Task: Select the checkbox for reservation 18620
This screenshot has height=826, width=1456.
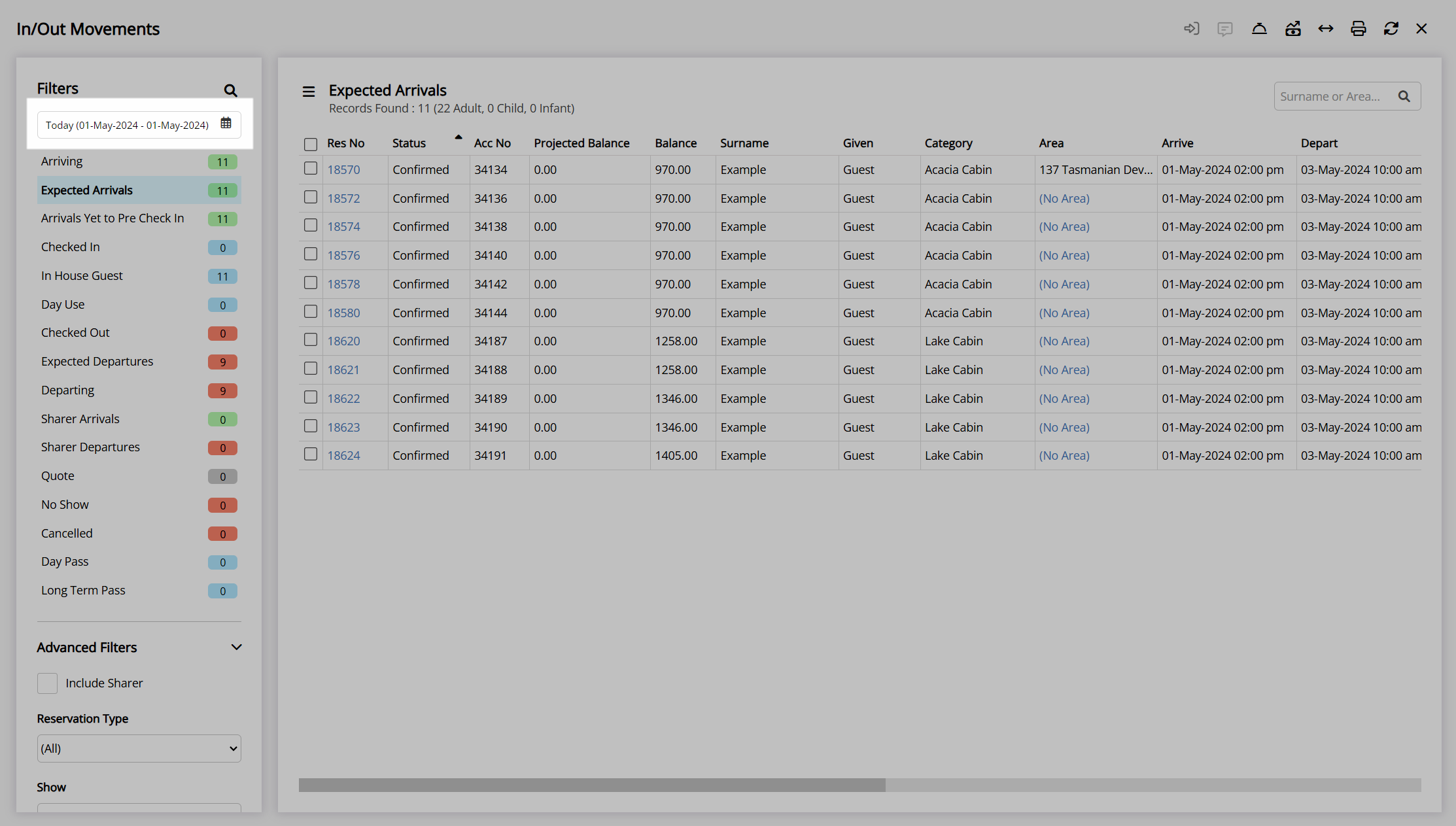Action: [x=311, y=339]
